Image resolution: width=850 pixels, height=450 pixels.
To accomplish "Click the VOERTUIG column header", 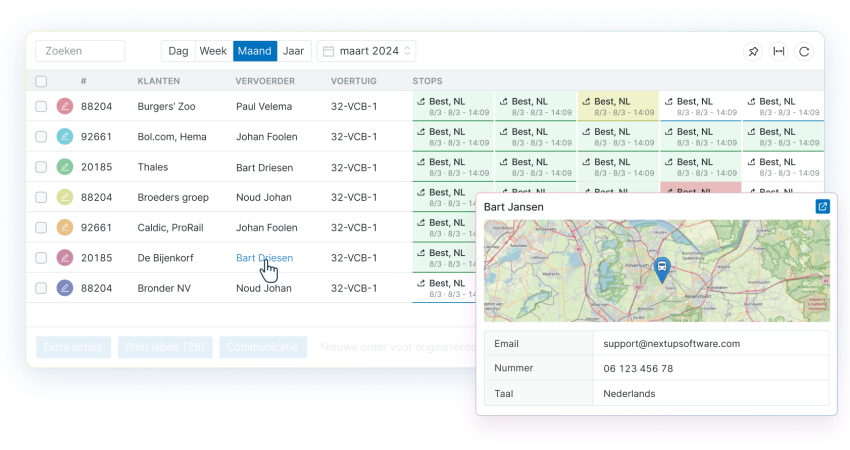I will 353,81.
